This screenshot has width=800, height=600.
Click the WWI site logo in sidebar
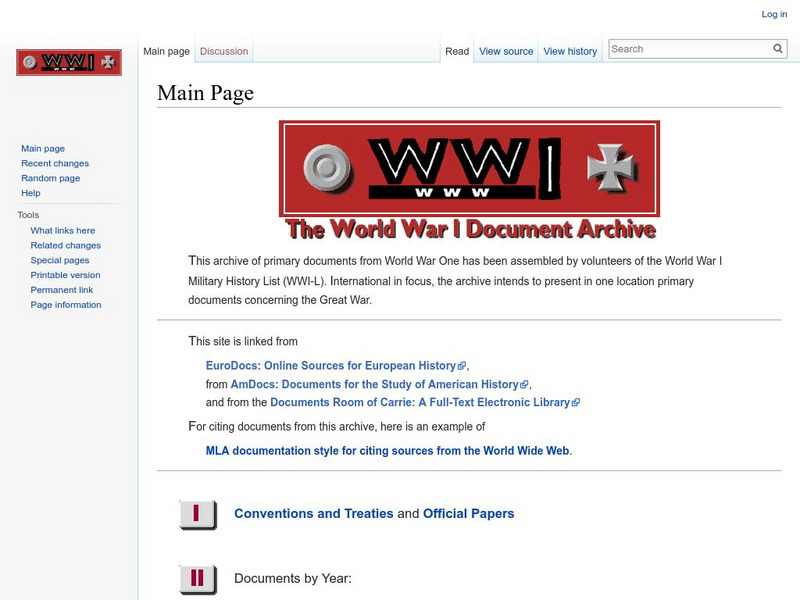click(x=69, y=62)
